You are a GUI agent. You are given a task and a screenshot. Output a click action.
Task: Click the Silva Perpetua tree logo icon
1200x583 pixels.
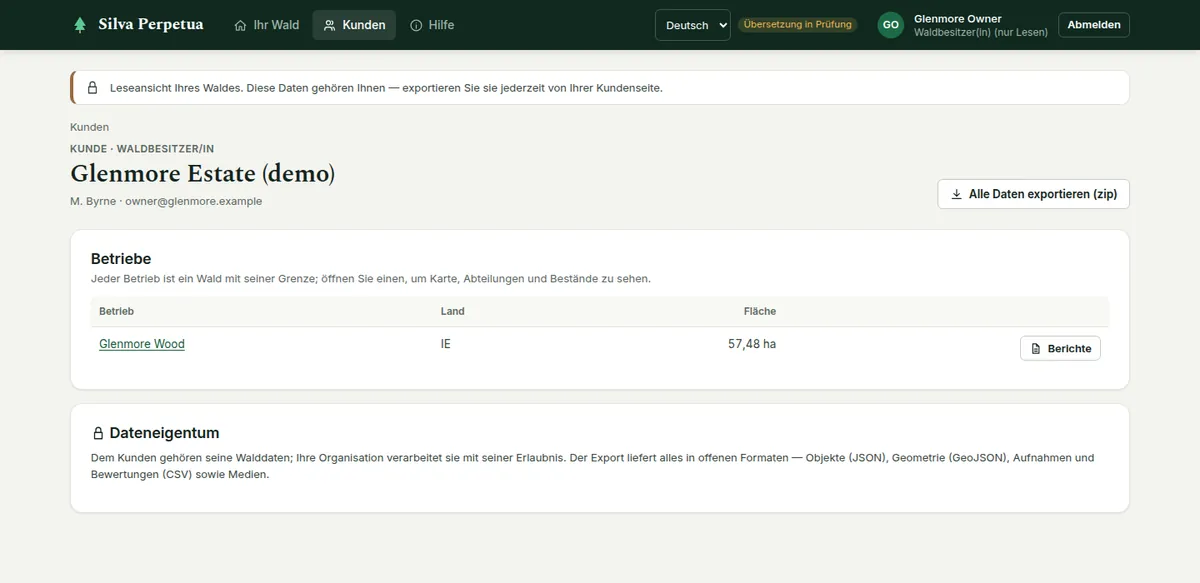click(80, 25)
